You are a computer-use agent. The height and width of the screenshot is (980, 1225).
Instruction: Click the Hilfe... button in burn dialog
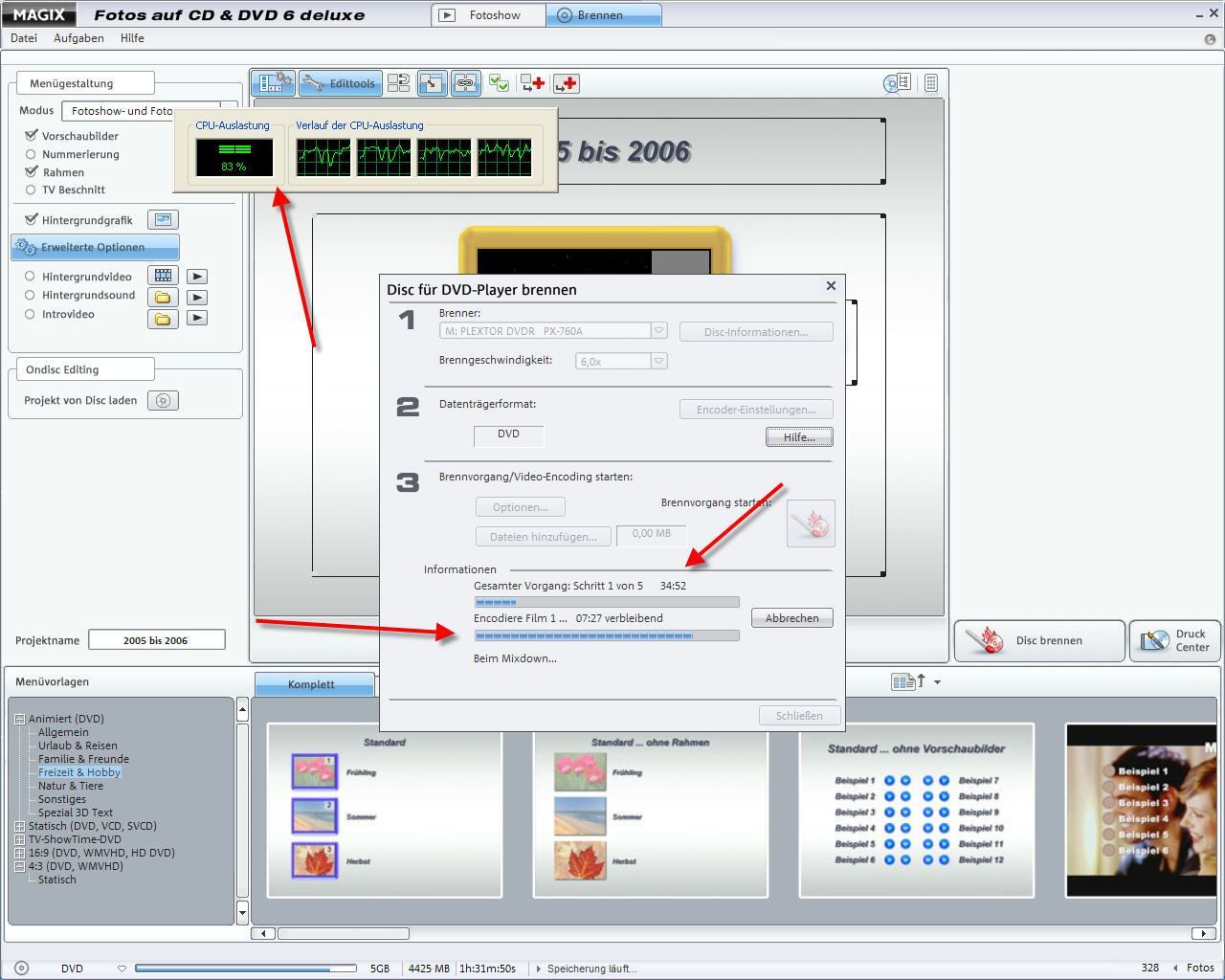[x=799, y=437]
